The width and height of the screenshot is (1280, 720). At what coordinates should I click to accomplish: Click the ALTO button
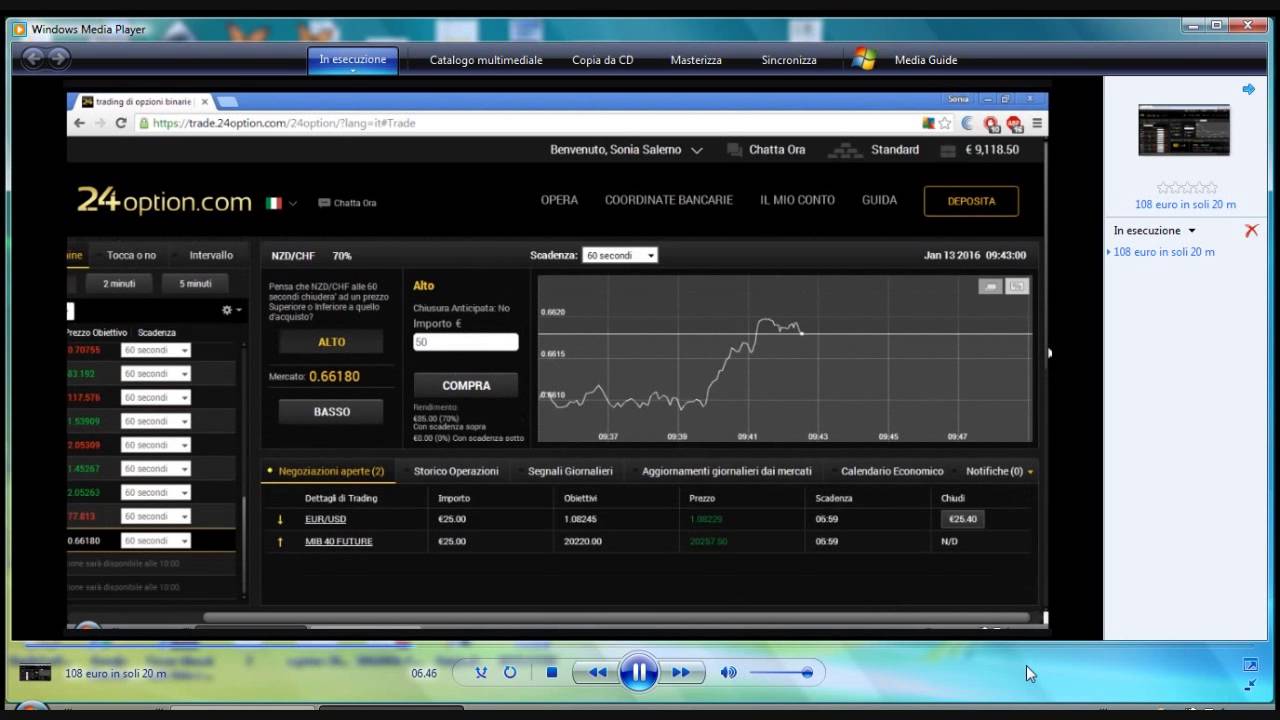click(331, 342)
